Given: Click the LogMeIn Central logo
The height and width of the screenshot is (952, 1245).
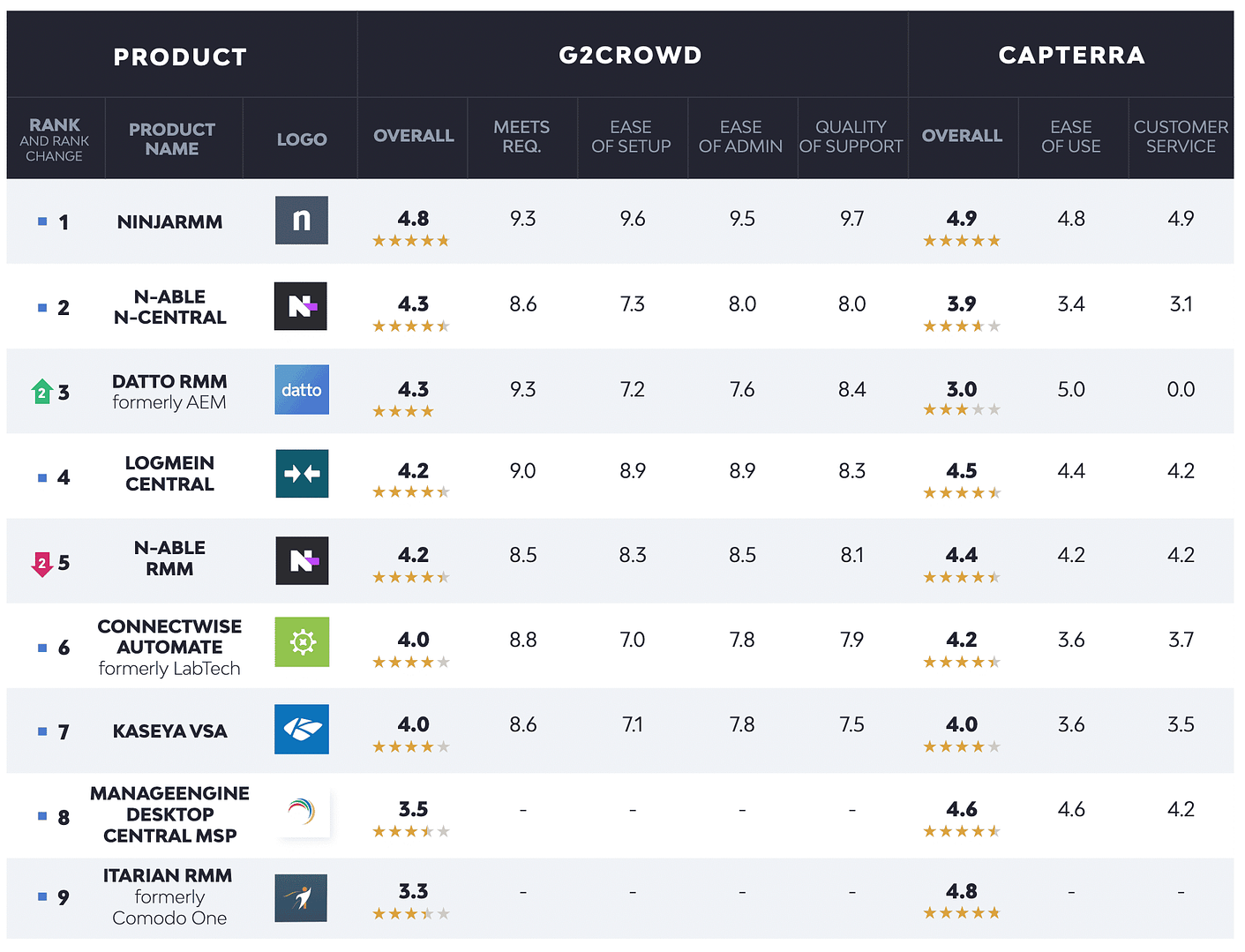Looking at the screenshot, I should [x=302, y=474].
